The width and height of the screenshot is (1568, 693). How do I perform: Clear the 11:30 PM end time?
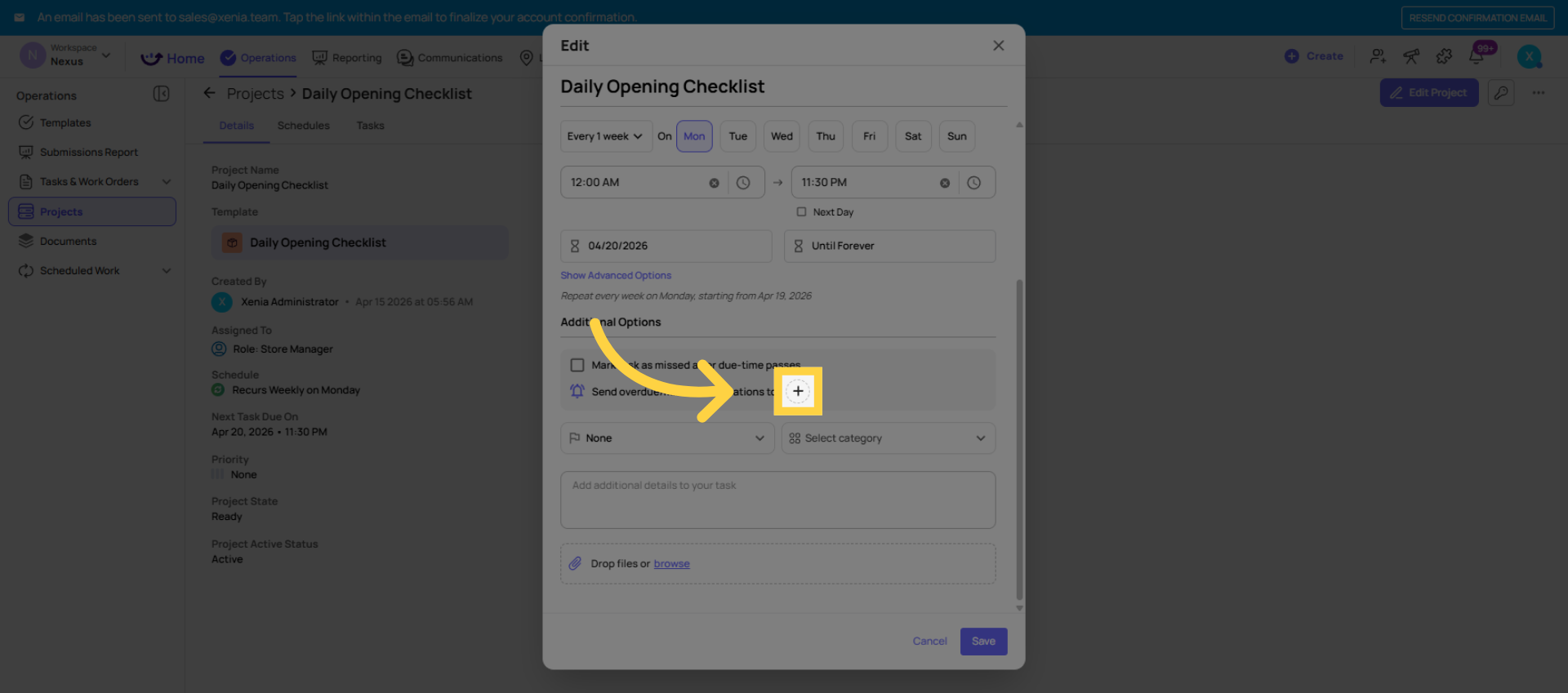[x=945, y=183]
